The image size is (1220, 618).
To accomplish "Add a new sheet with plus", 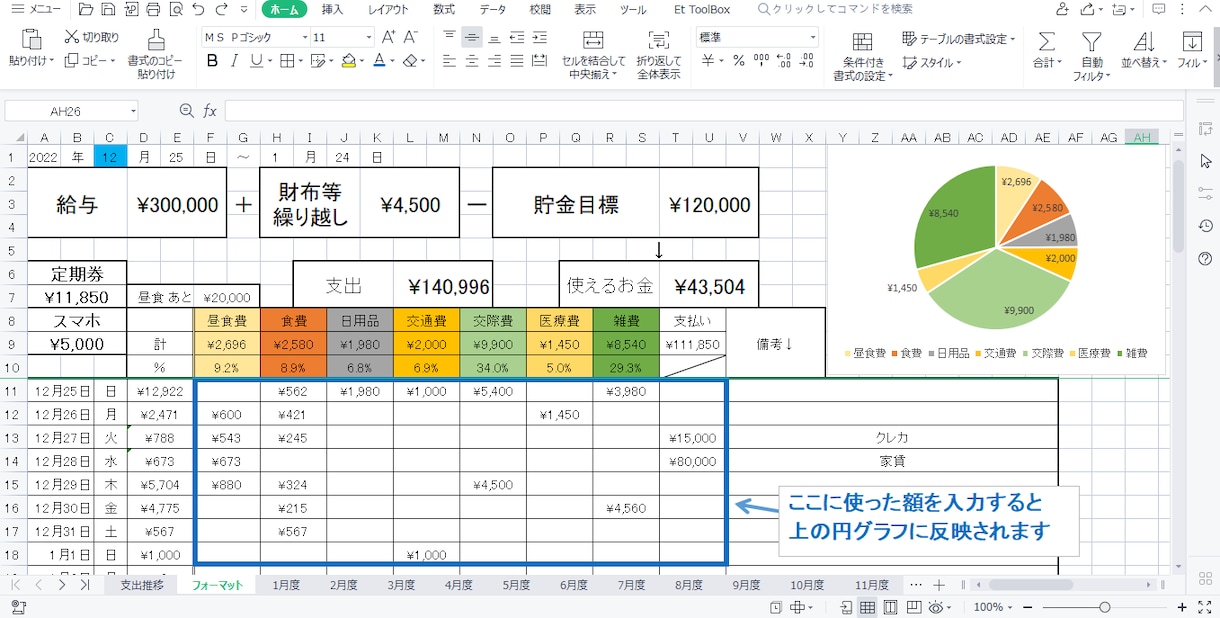I will [938, 585].
